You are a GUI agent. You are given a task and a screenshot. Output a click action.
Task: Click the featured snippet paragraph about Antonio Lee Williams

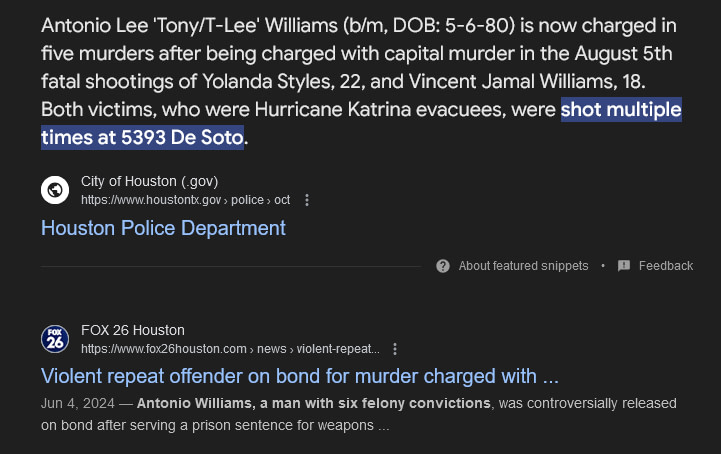pos(361,81)
